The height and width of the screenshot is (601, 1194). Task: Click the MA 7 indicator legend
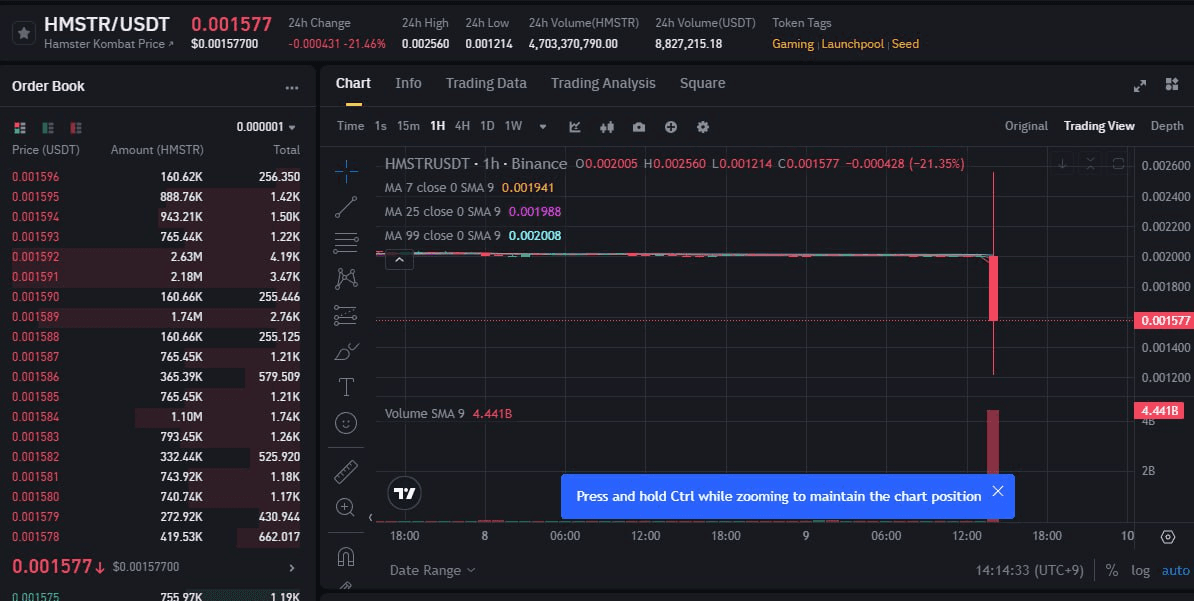(x=469, y=187)
